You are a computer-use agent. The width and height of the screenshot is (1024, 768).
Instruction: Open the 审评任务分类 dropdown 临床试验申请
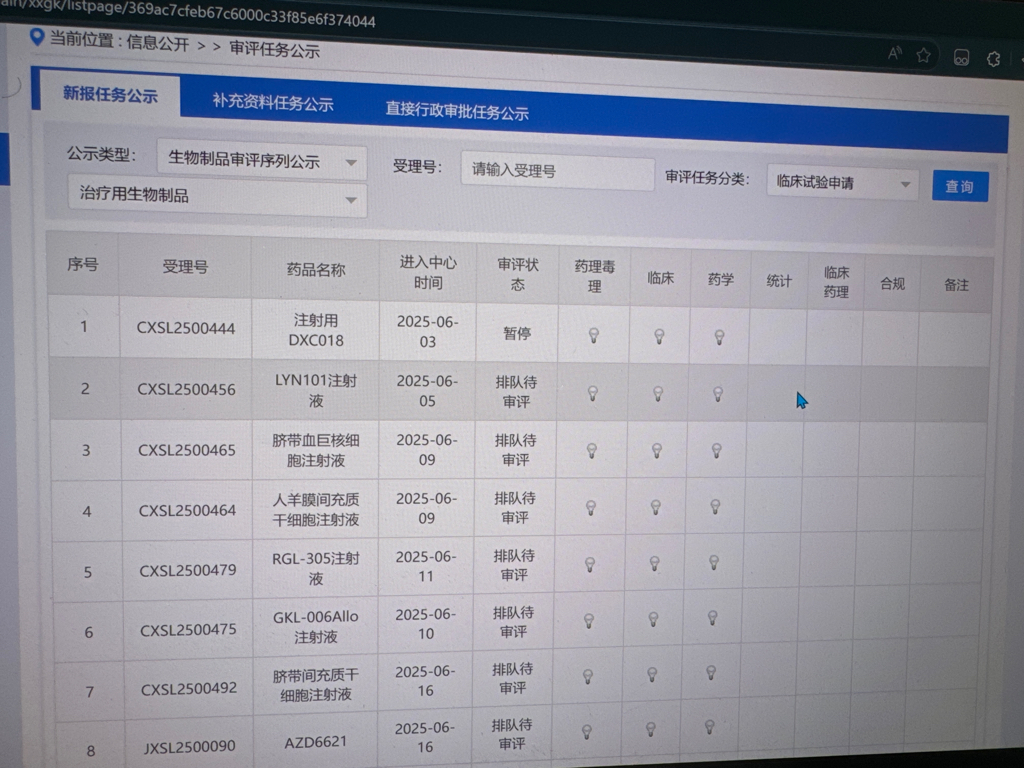(842, 183)
